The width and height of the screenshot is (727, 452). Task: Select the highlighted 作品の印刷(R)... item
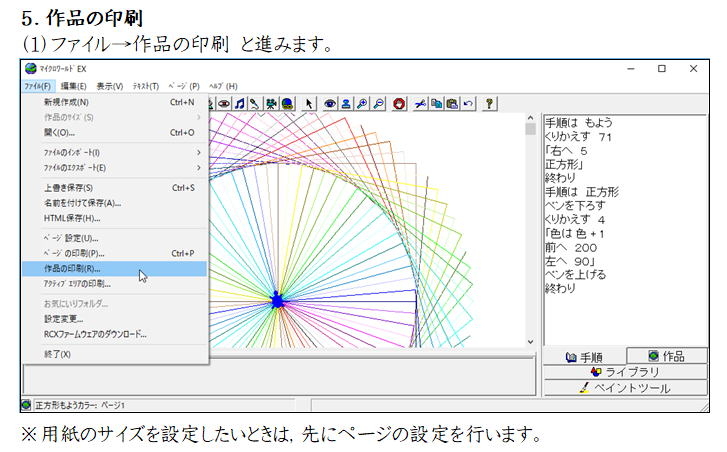click(x=115, y=269)
